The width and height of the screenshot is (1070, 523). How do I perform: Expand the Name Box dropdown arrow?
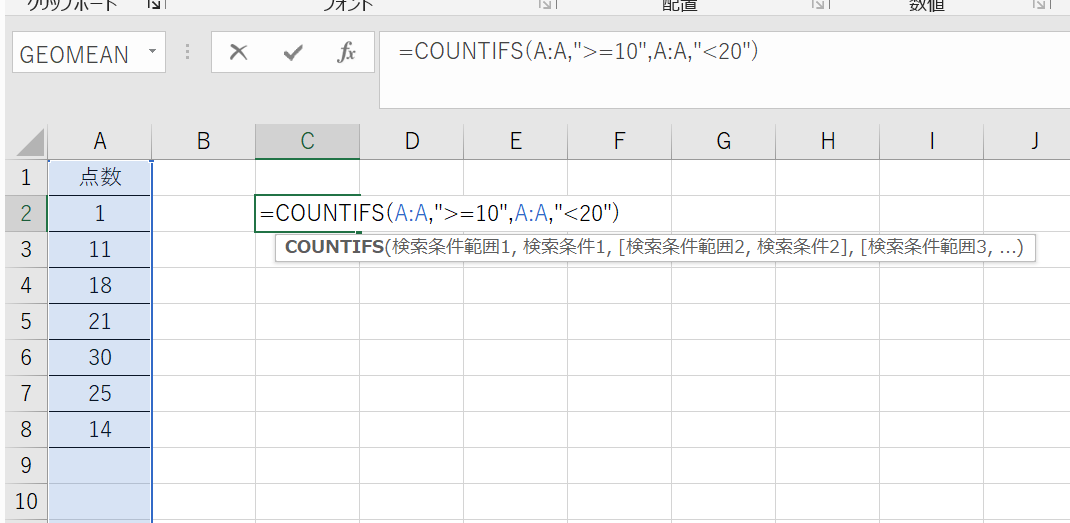[152, 52]
